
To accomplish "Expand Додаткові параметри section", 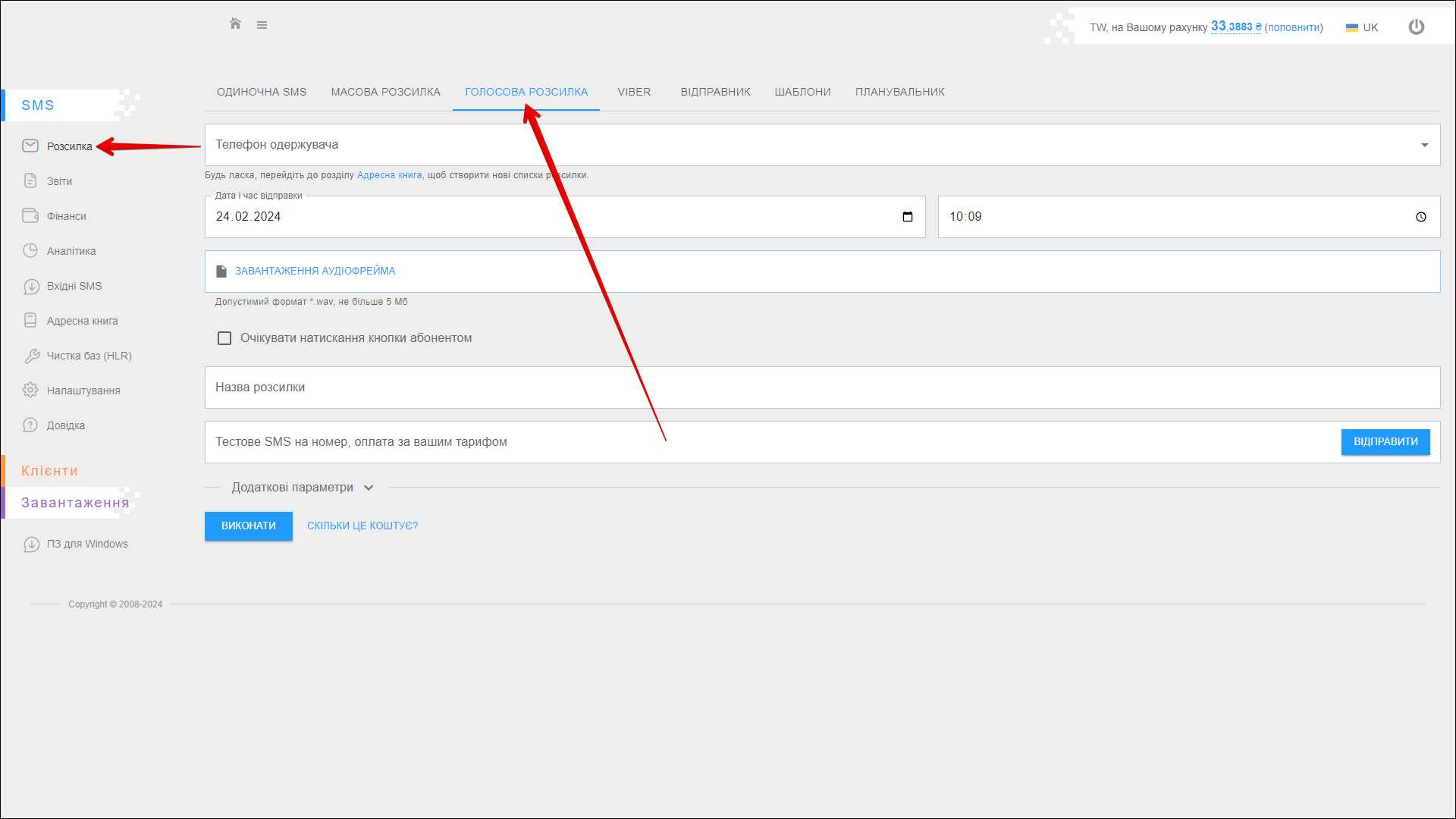I will coord(303,488).
